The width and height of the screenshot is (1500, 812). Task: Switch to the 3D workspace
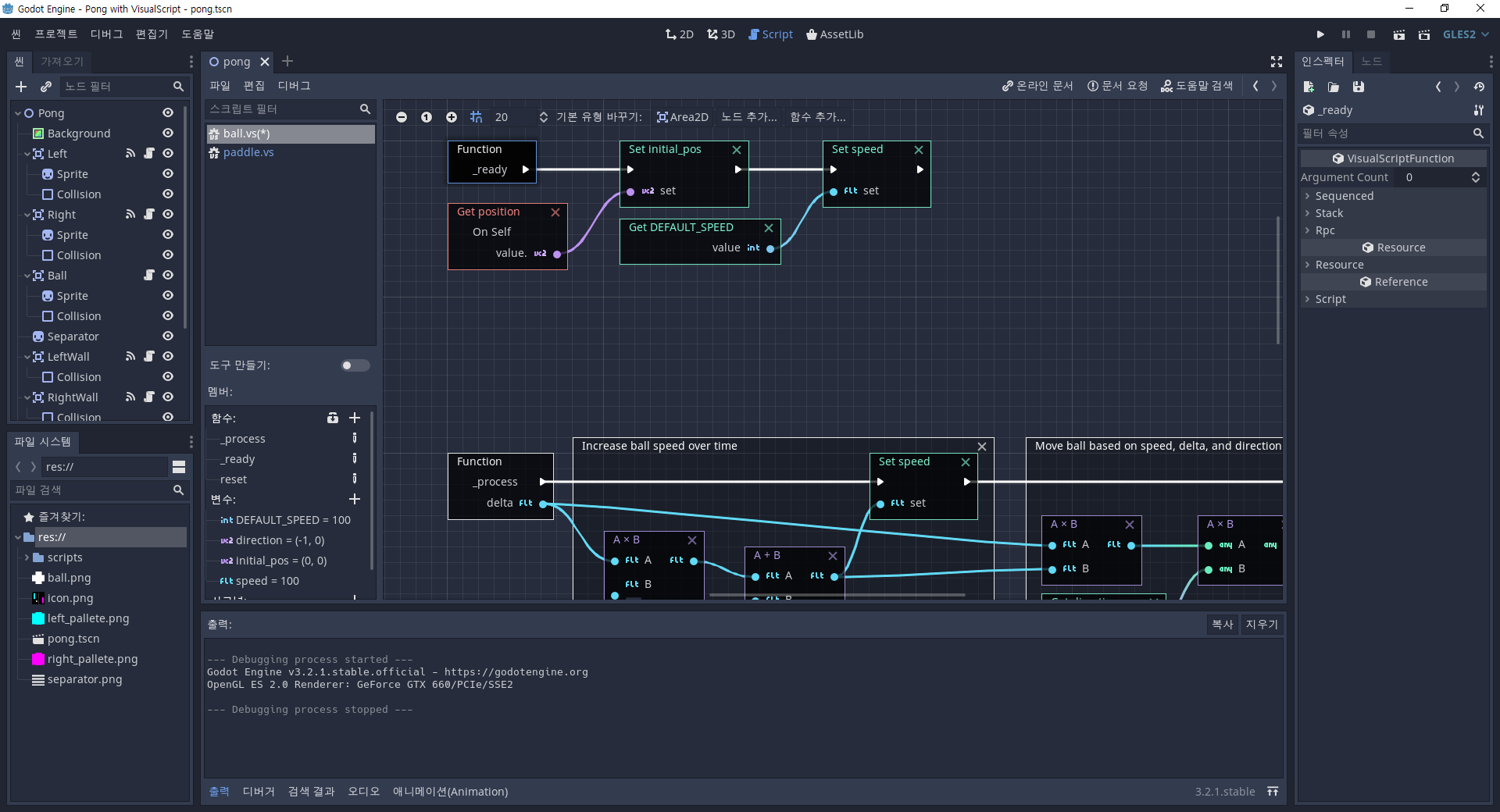click(x=721, y=34)
